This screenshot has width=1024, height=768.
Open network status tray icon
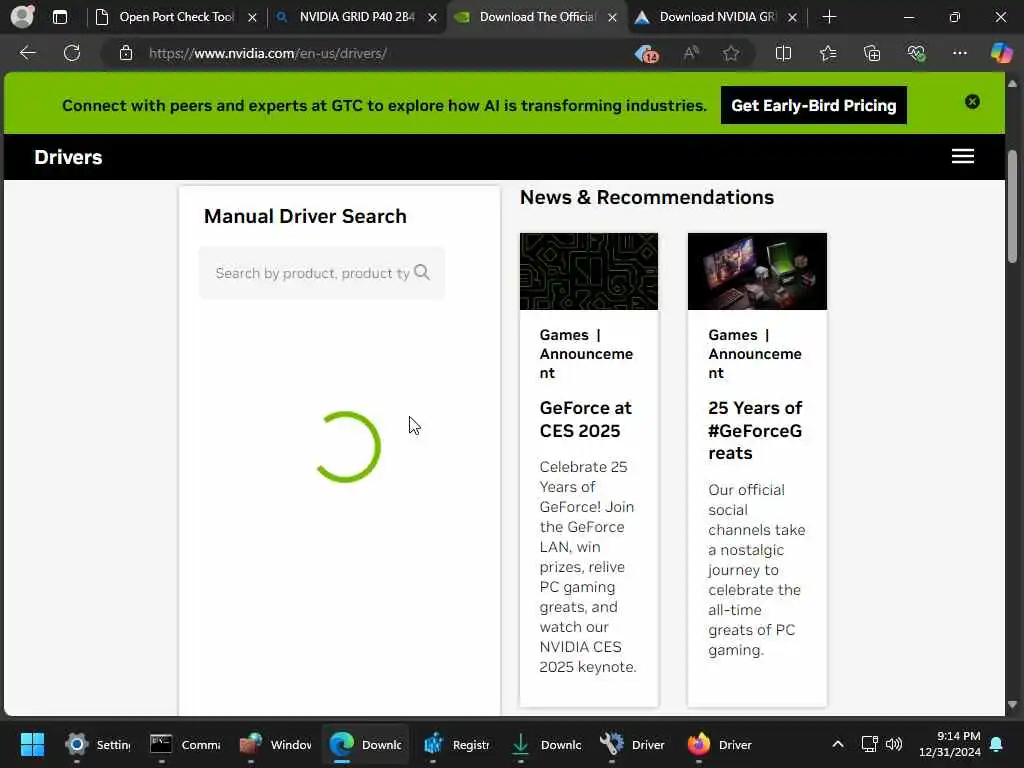[x=869, y=744]
